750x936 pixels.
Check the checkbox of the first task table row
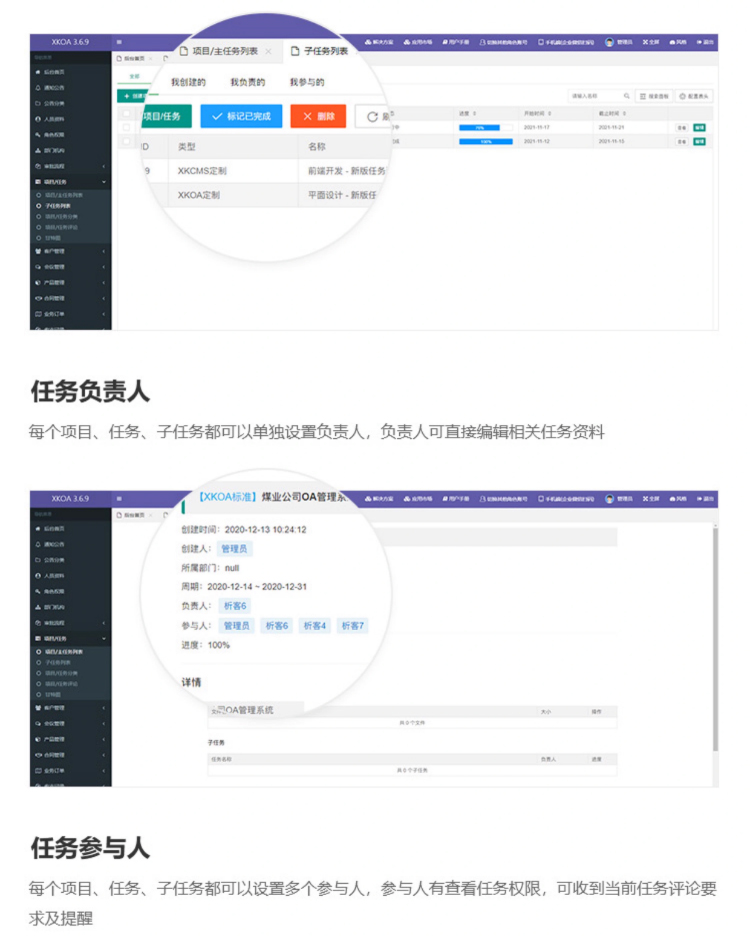[125, 128]
